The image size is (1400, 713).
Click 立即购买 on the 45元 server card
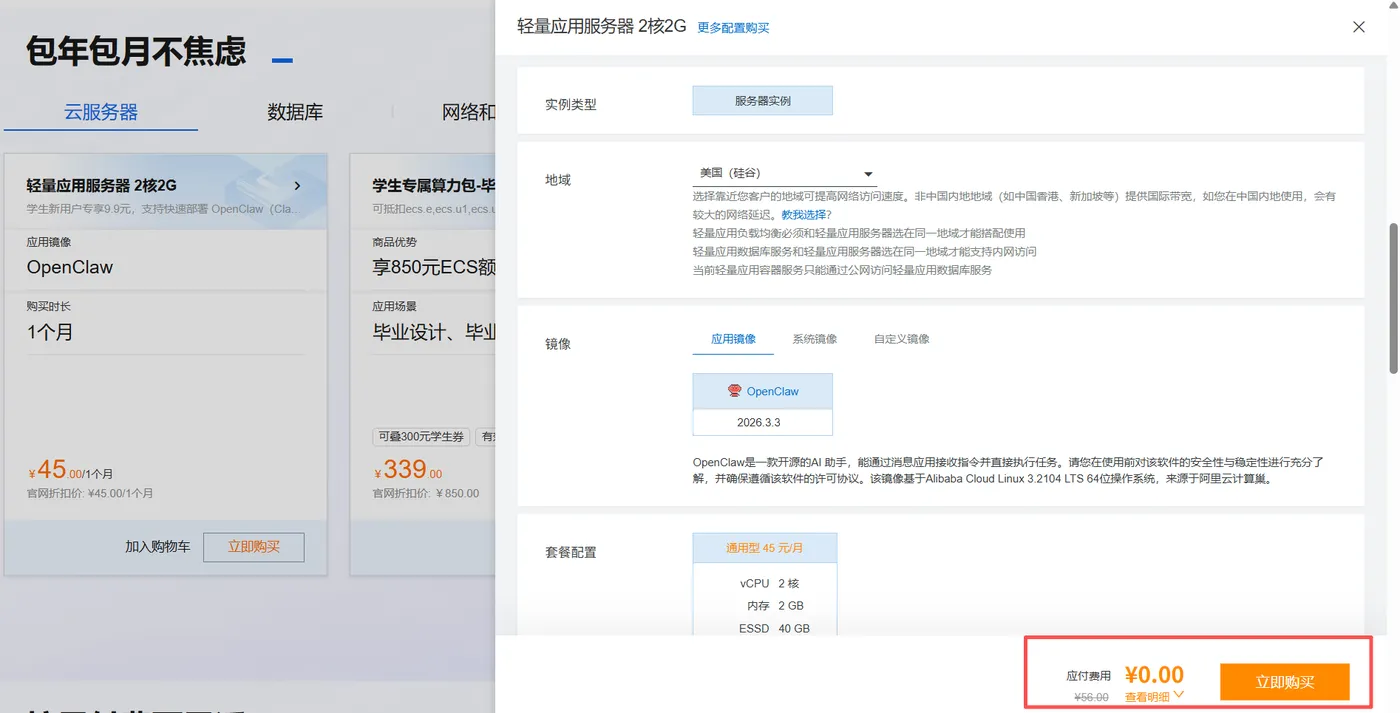(x=254, y=547)
